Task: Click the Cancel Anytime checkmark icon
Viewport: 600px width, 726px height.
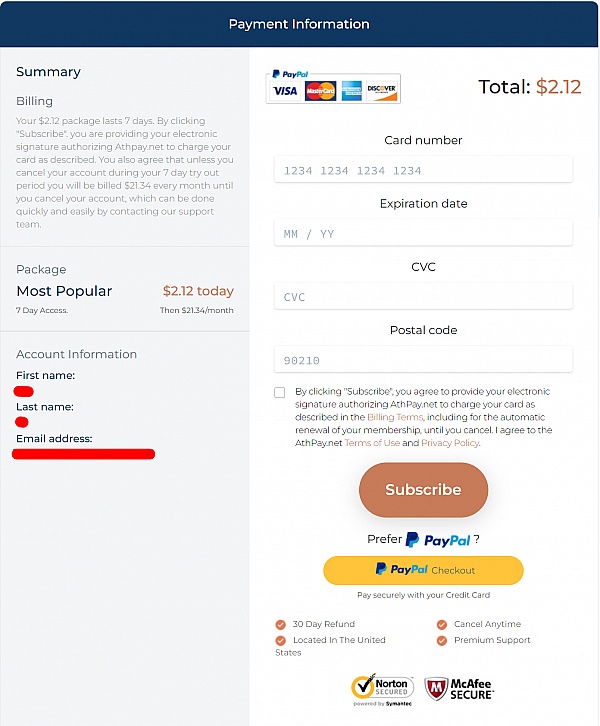Action: click(x=442, y=625)
